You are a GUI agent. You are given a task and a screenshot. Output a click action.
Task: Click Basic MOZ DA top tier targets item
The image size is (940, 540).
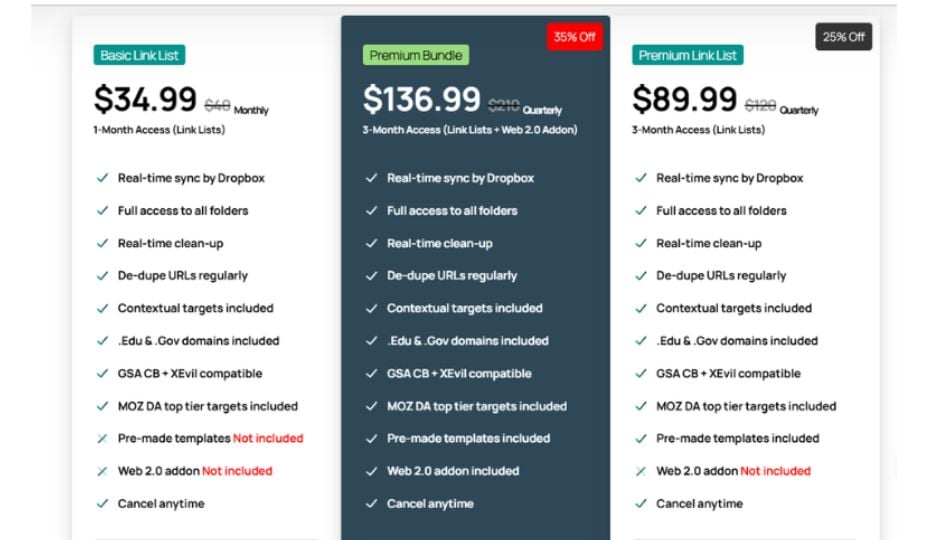pyautogui.click(x=207, y=406)
